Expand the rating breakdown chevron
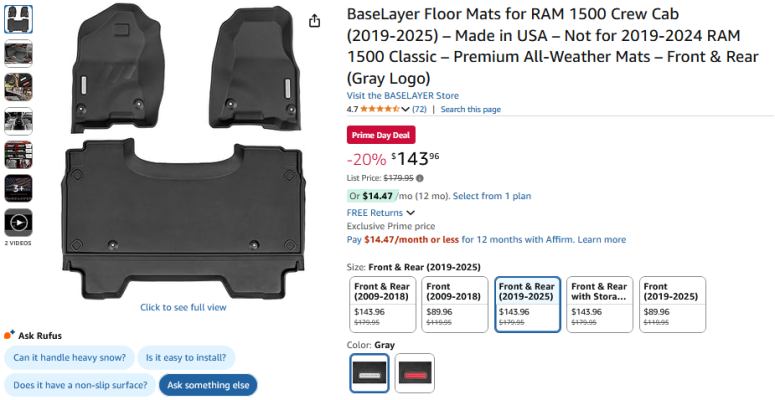Image resolution: width=775 pixels, height=400 pixels. click(x=405, y=110)
